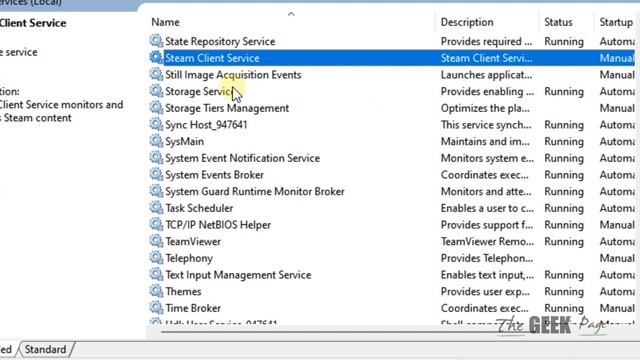Image resolution: width=640 pixels, height=360 pixels.
Task: Click the Still Image Acquisition Events gear icon
Action: point(156,74)
